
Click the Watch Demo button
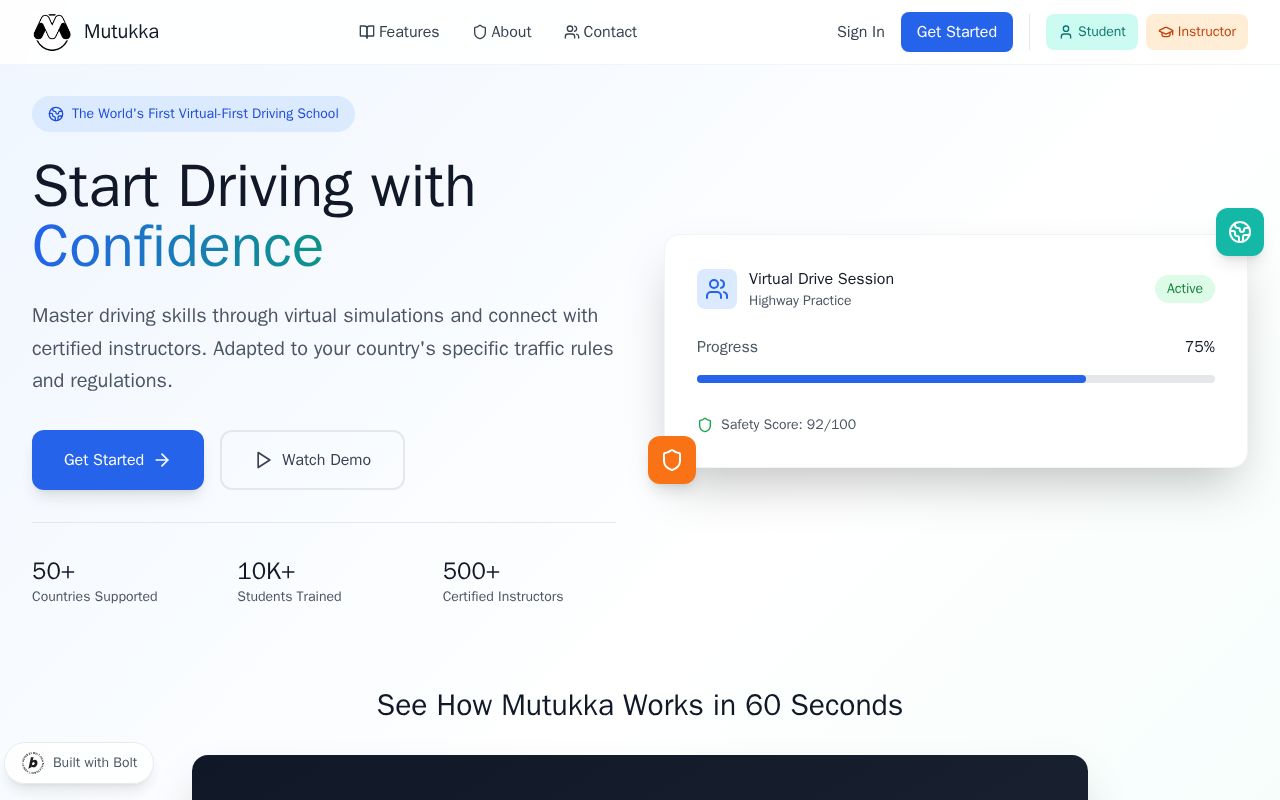(x=312, y=460)
